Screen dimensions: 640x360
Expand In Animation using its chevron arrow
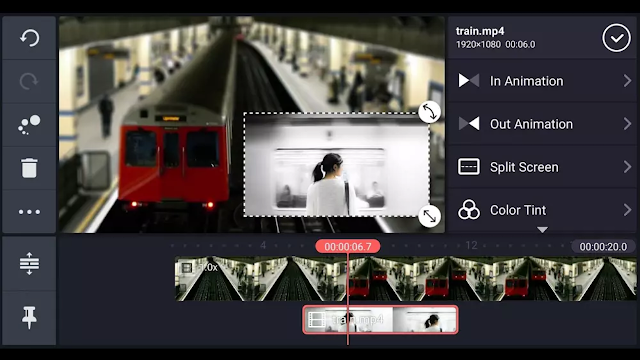point(627,81)
